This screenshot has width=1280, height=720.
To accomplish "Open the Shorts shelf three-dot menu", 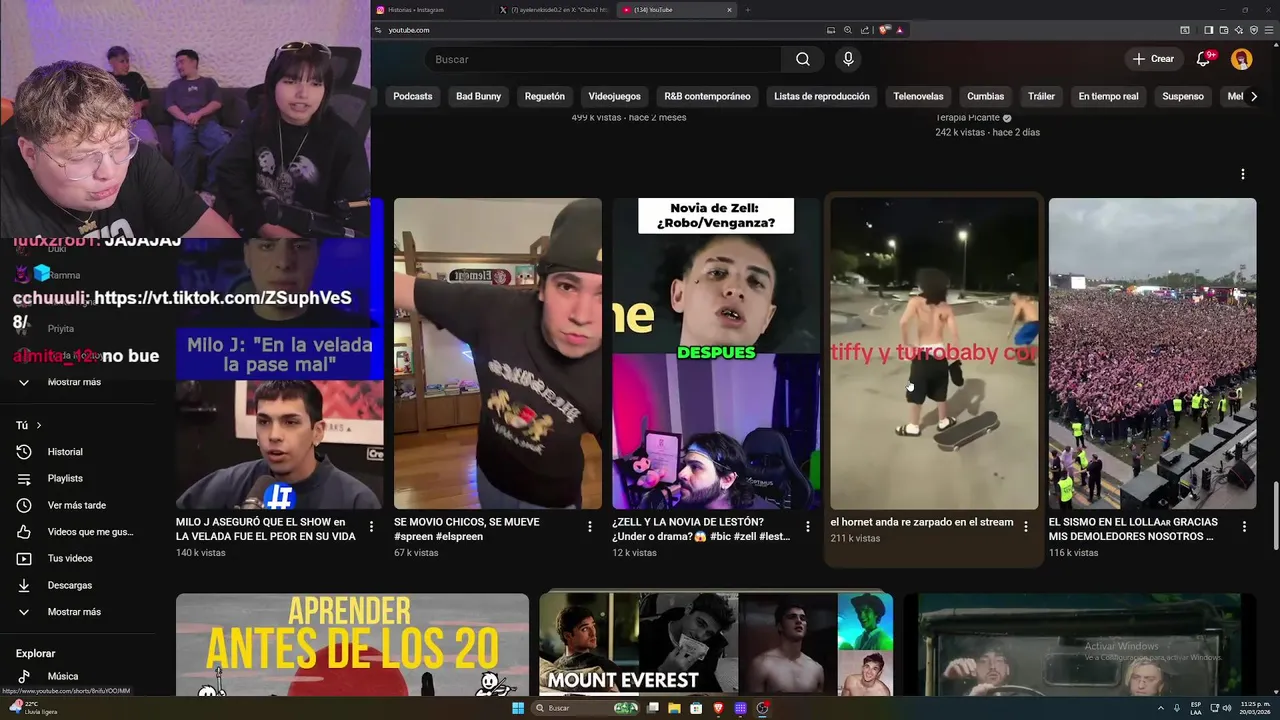I will [1243, 174].
